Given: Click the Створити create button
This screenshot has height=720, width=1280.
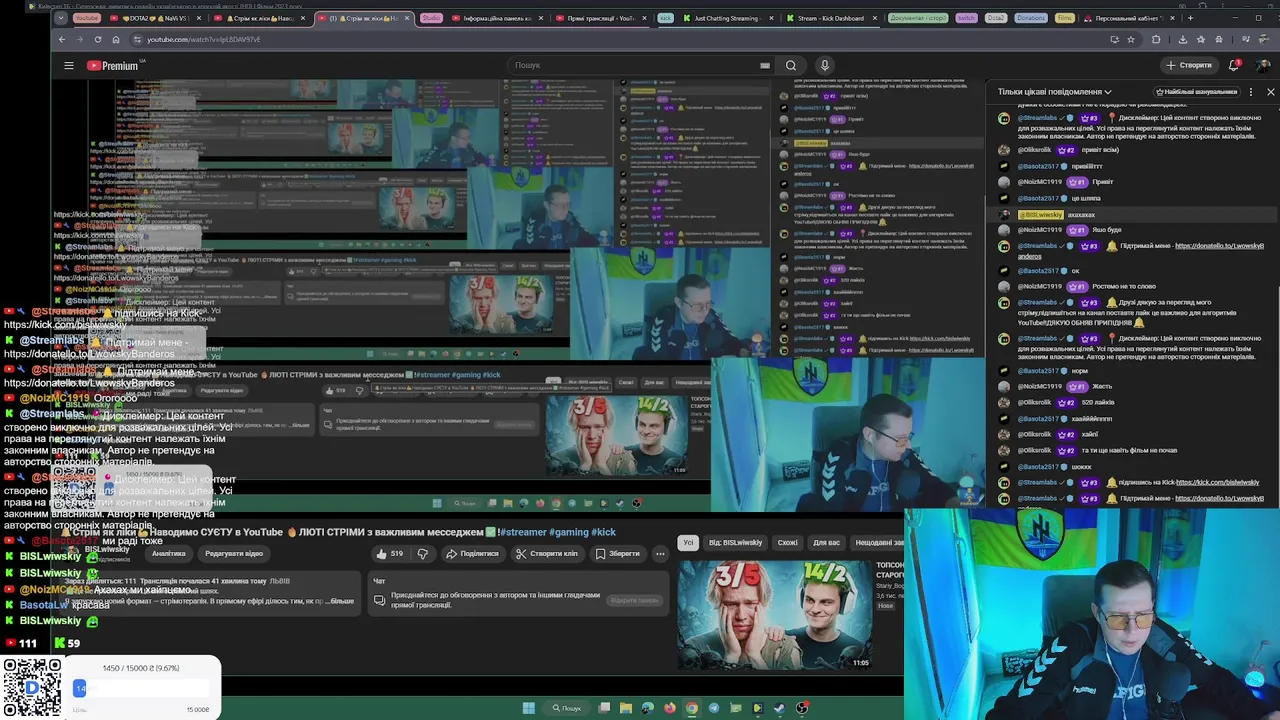Looking at the screenshot, I should [1189, 66].
